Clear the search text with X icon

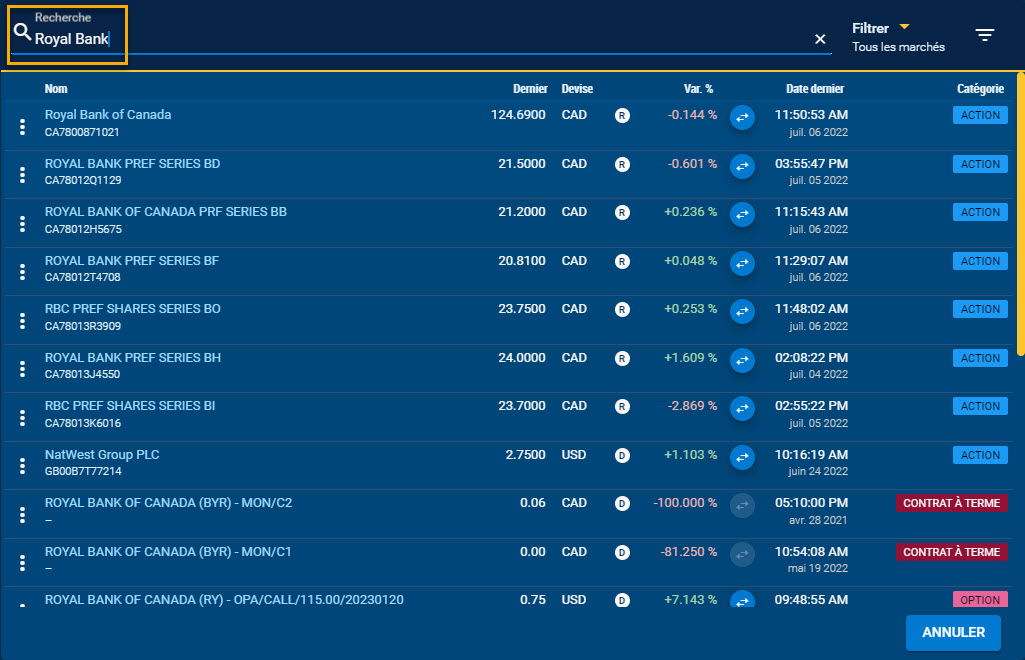pyautogui.click(x=820, y=39)
